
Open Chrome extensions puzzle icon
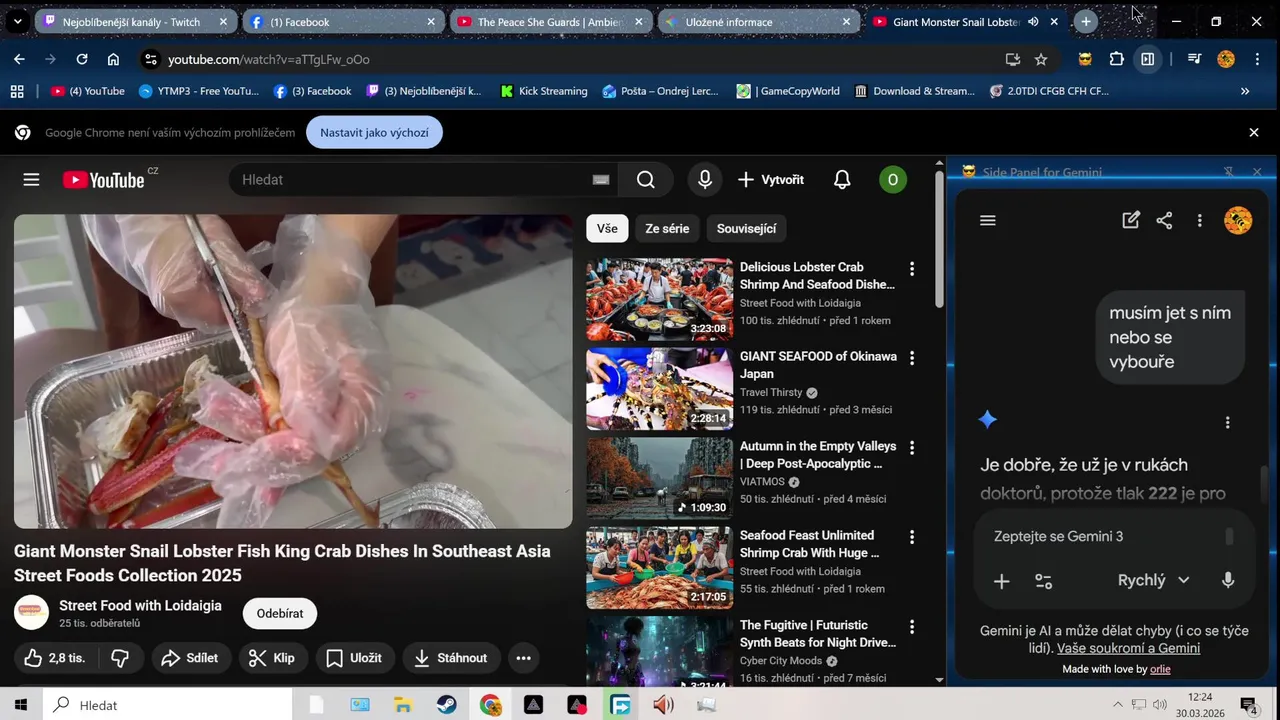pos(1117,60)
